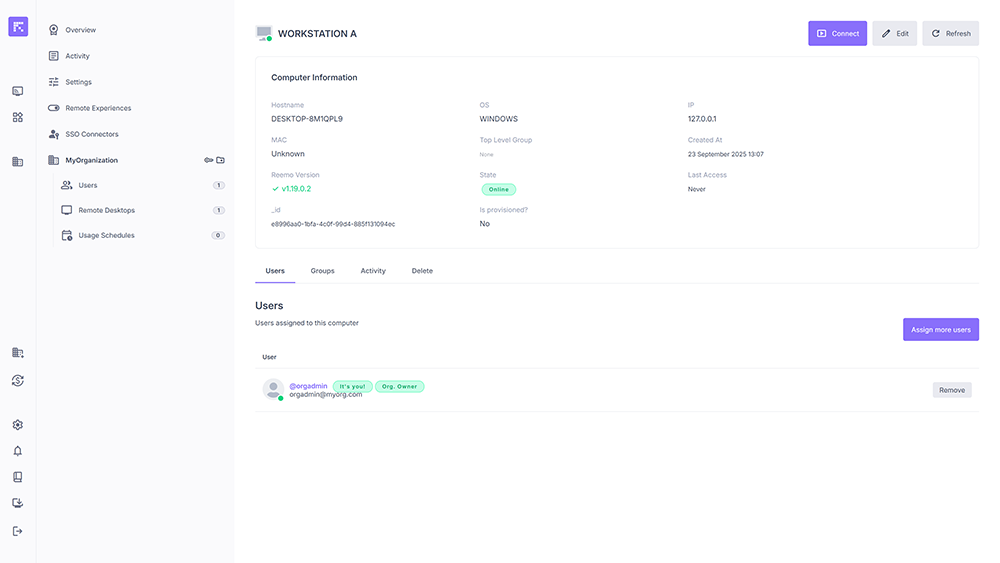Open the screen cast icon in left rail
Image resolution: width=1000 pixels, height=563 pixels.
coord(18,91)
